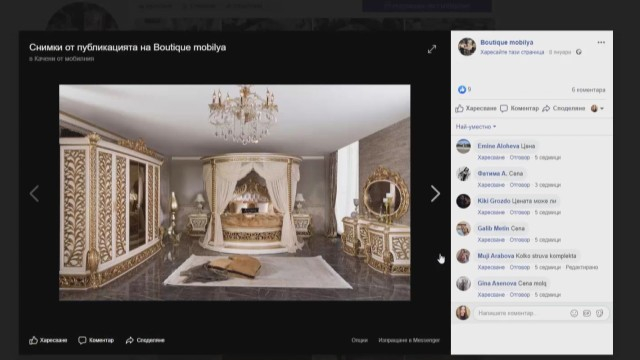Open Galib Metin commenter name
640x360 pixels.
point(493,228)
